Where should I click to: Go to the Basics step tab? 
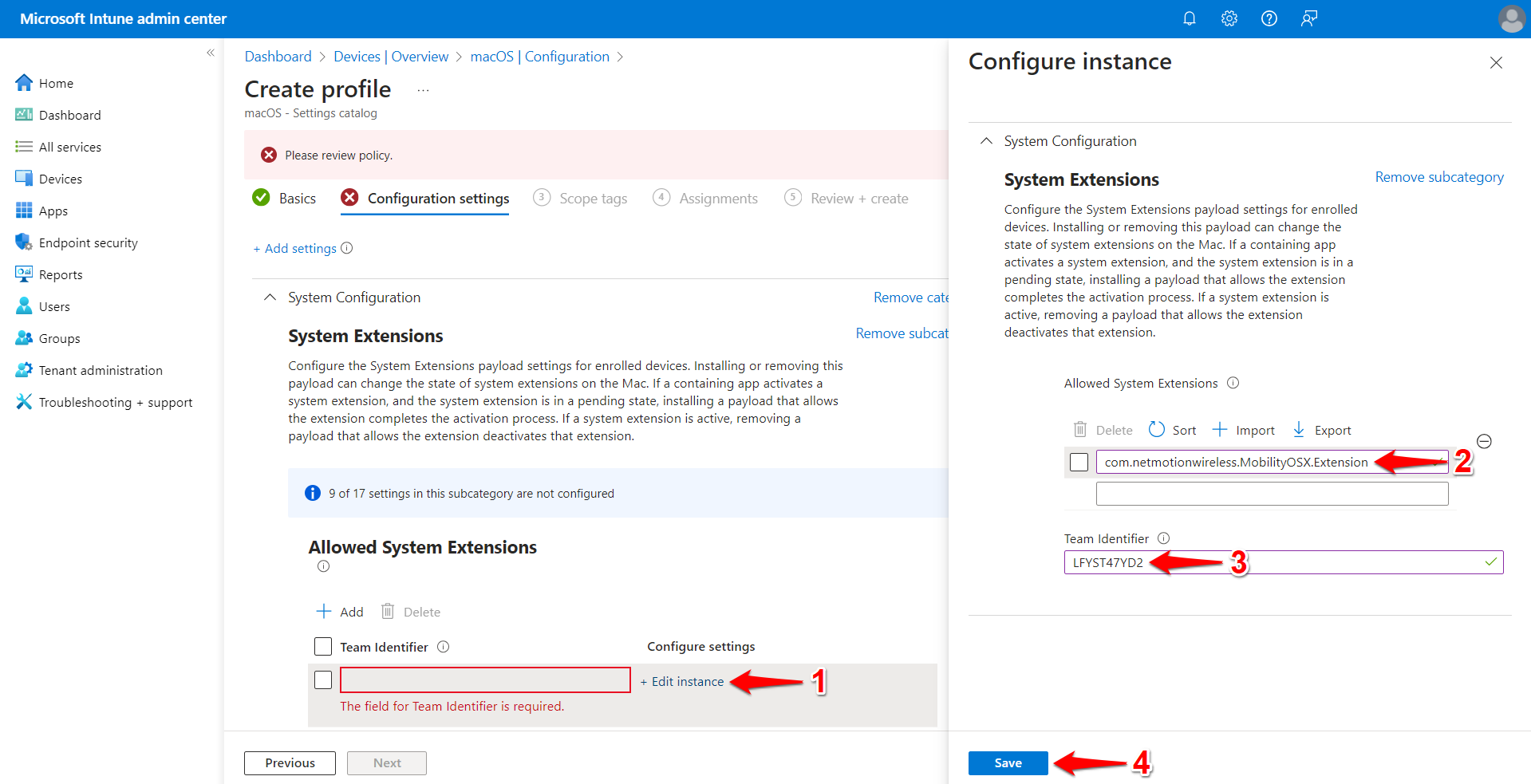284,198
